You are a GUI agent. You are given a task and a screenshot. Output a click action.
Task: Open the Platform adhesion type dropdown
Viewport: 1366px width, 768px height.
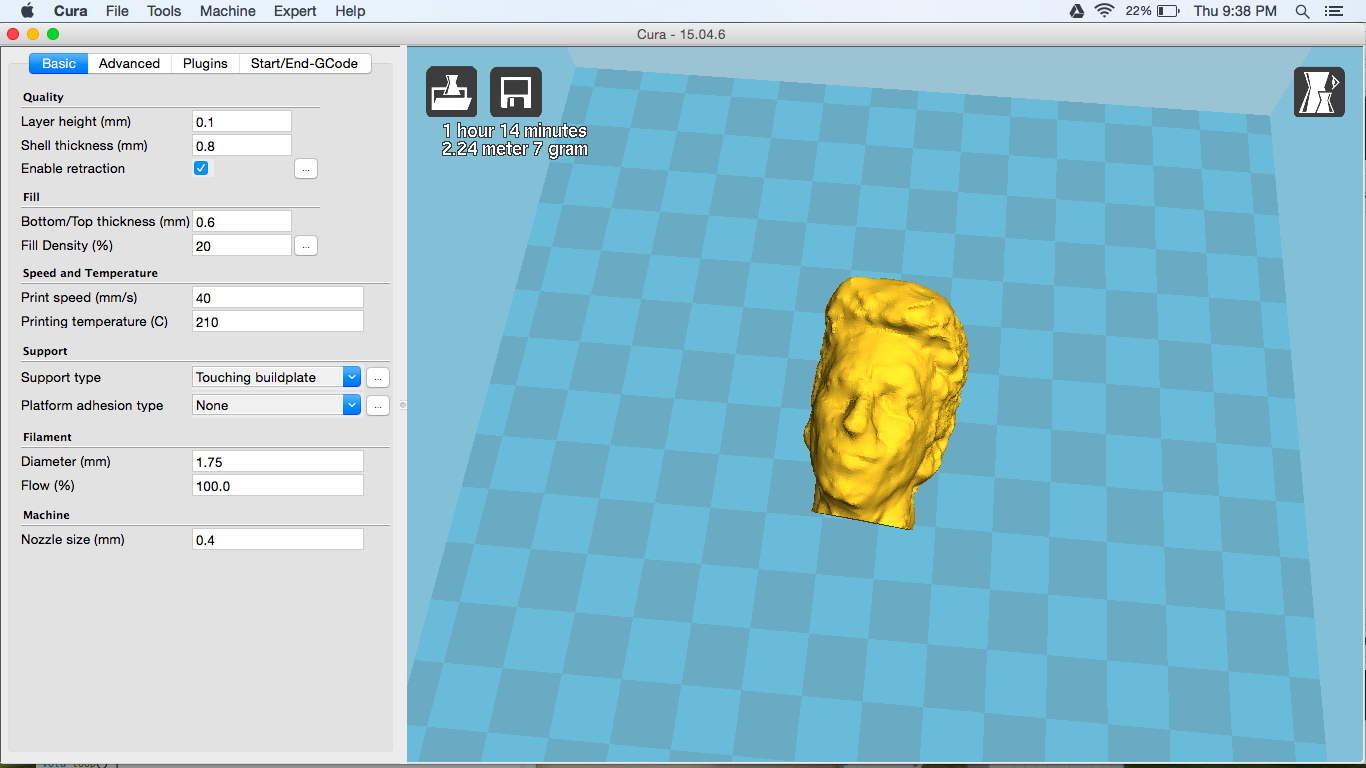tap(277, 405)
